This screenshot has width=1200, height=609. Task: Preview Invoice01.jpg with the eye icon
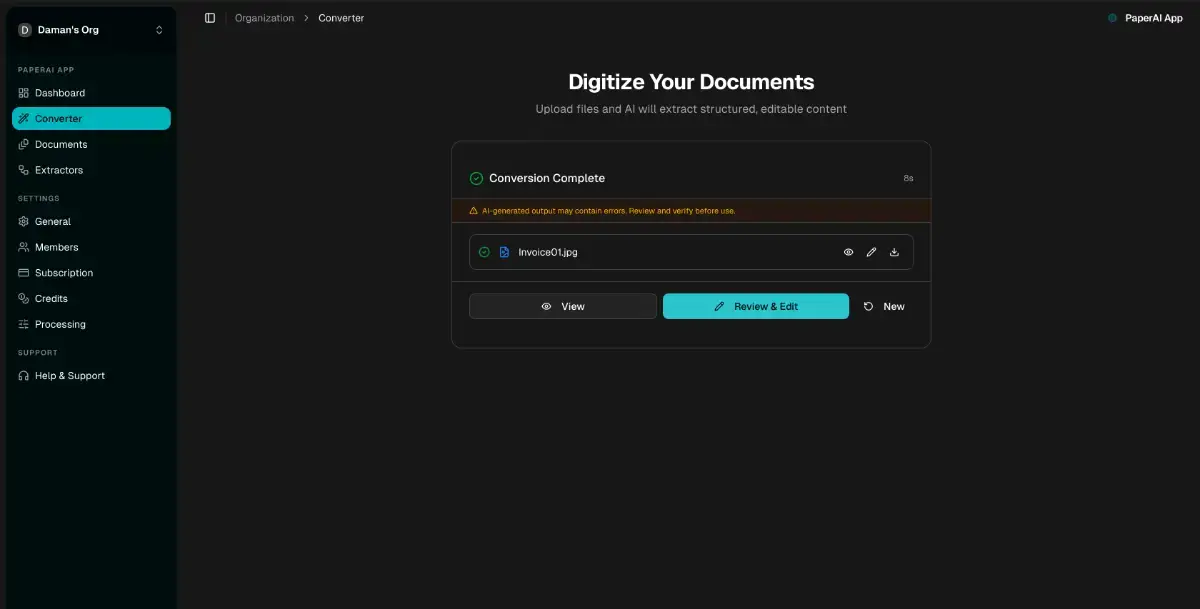849,252
